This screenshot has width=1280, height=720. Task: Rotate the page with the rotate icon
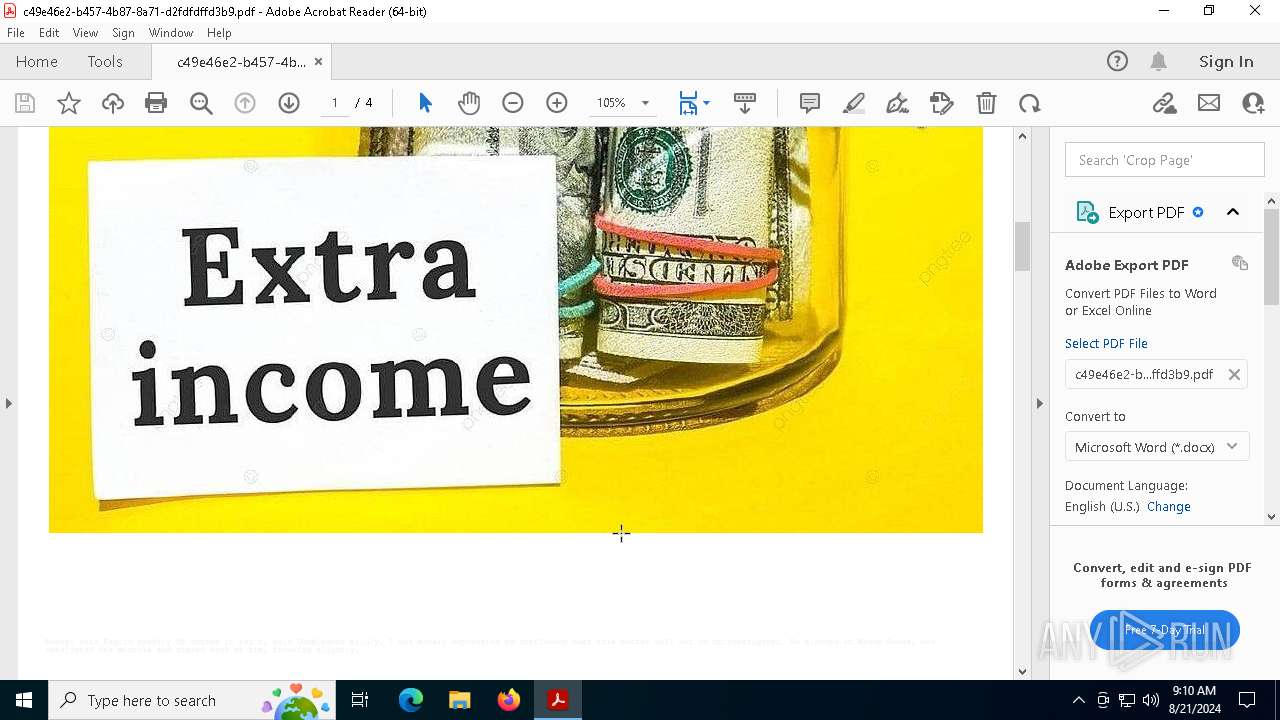(x=1030, y=103)
